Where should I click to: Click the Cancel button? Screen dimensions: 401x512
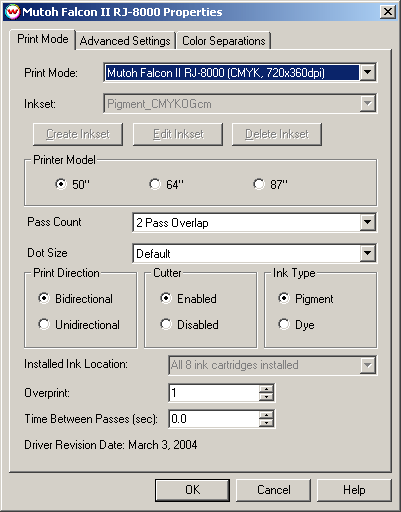tap(273, 490)
